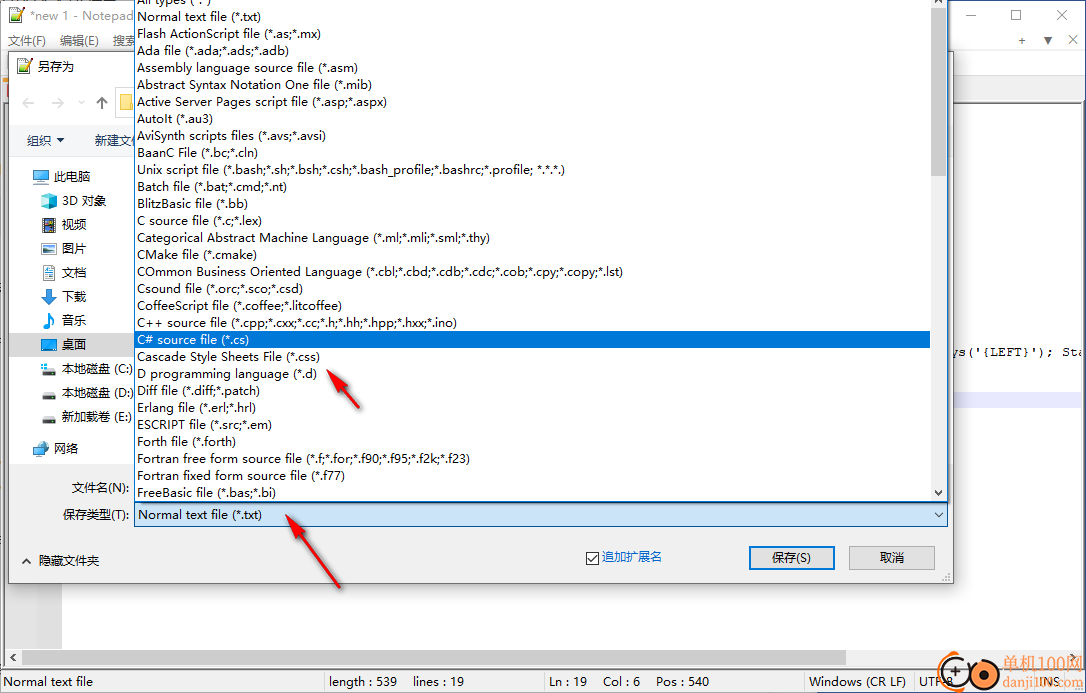Select Diff file (*.diff;*.patch)
The height and width of the screenshot is (693, 1086).
[x=532, y=390]
